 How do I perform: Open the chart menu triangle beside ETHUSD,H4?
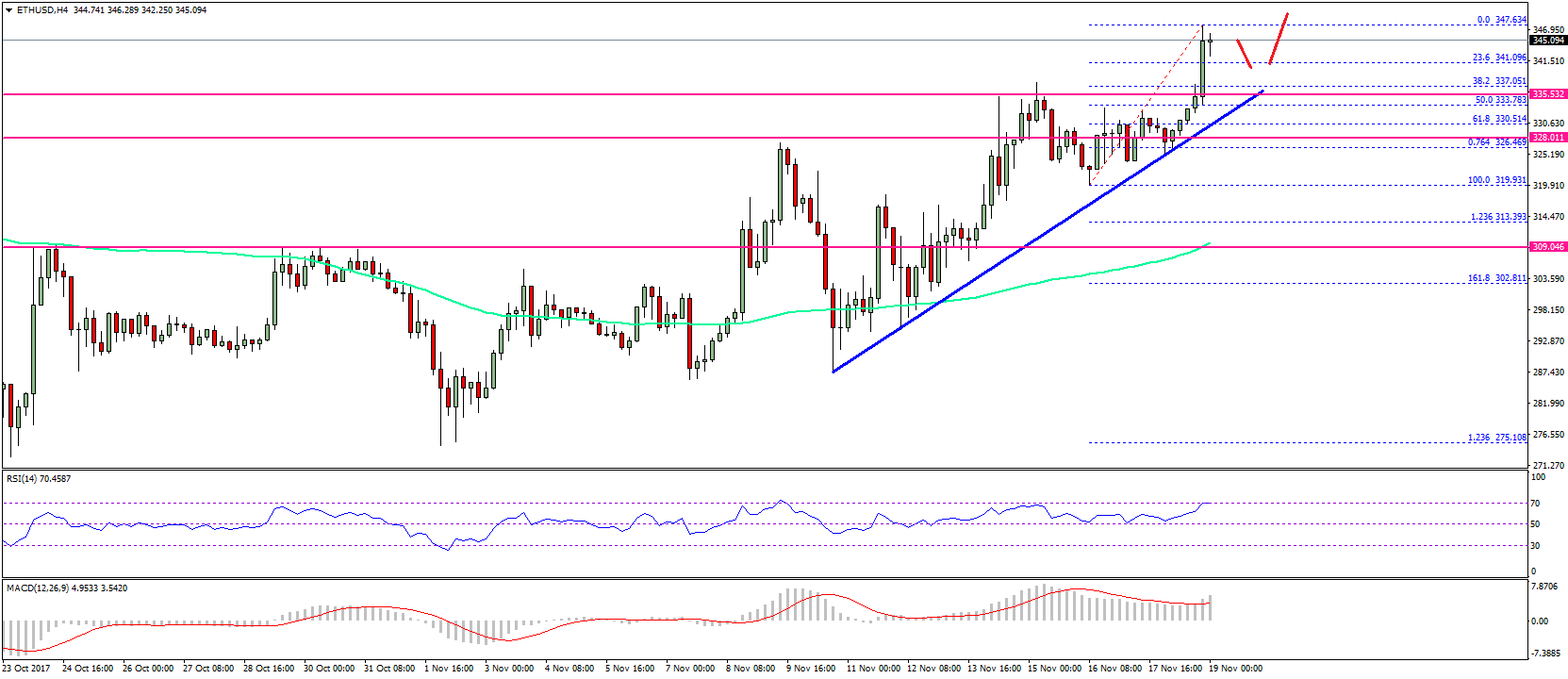(x=8, y=10)
